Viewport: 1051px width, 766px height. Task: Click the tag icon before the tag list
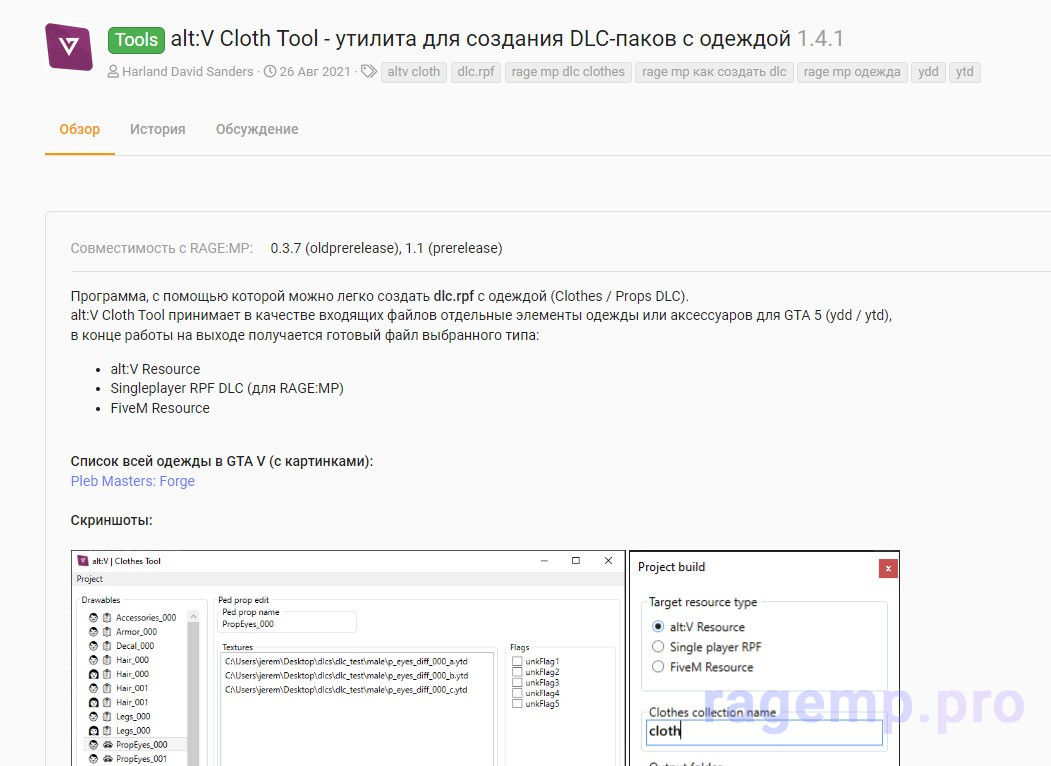pos(369,72)
